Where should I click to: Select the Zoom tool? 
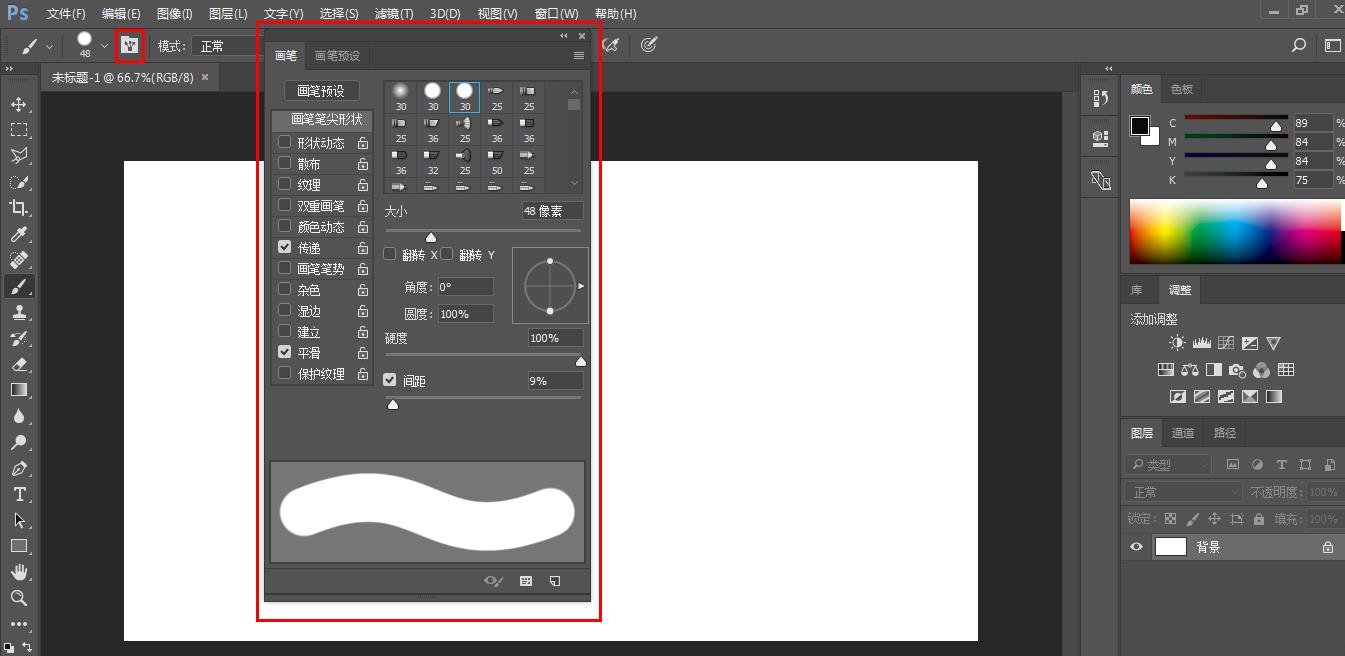(x=18, y=598)
